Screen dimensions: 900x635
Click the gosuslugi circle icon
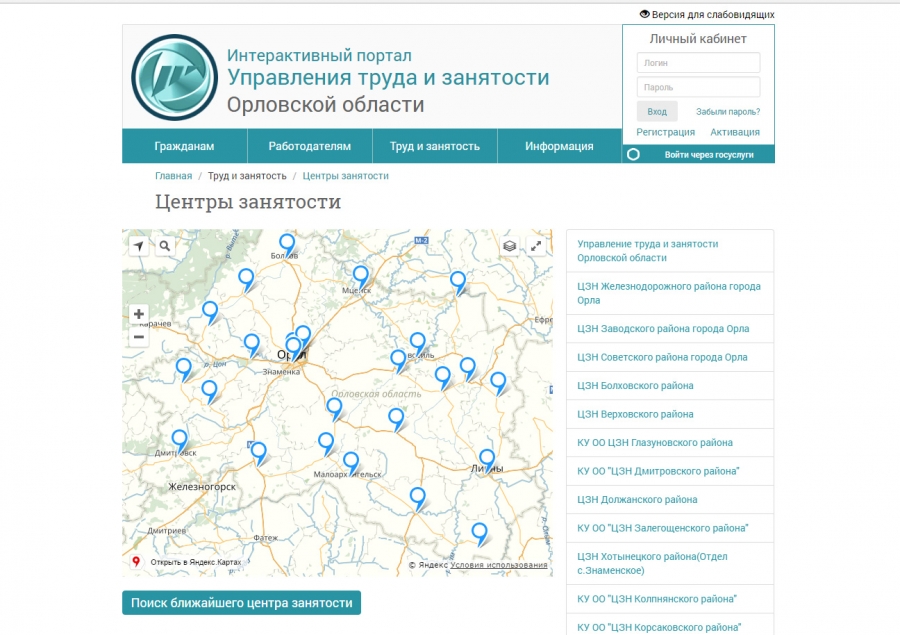tap(633, 154)
